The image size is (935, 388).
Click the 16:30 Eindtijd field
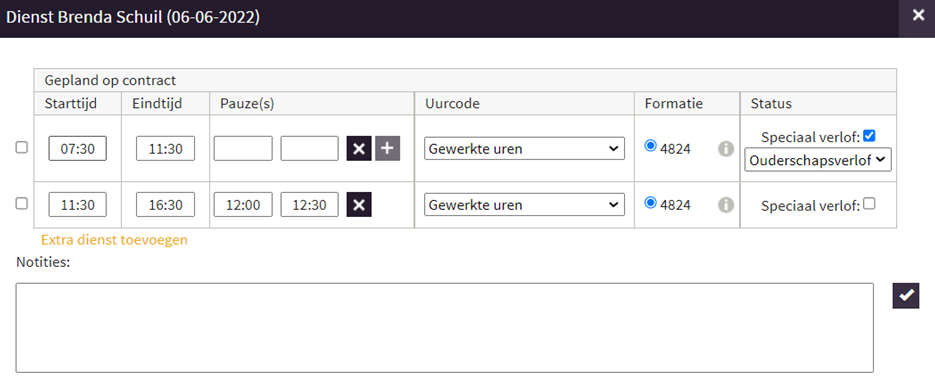[165, 204]
